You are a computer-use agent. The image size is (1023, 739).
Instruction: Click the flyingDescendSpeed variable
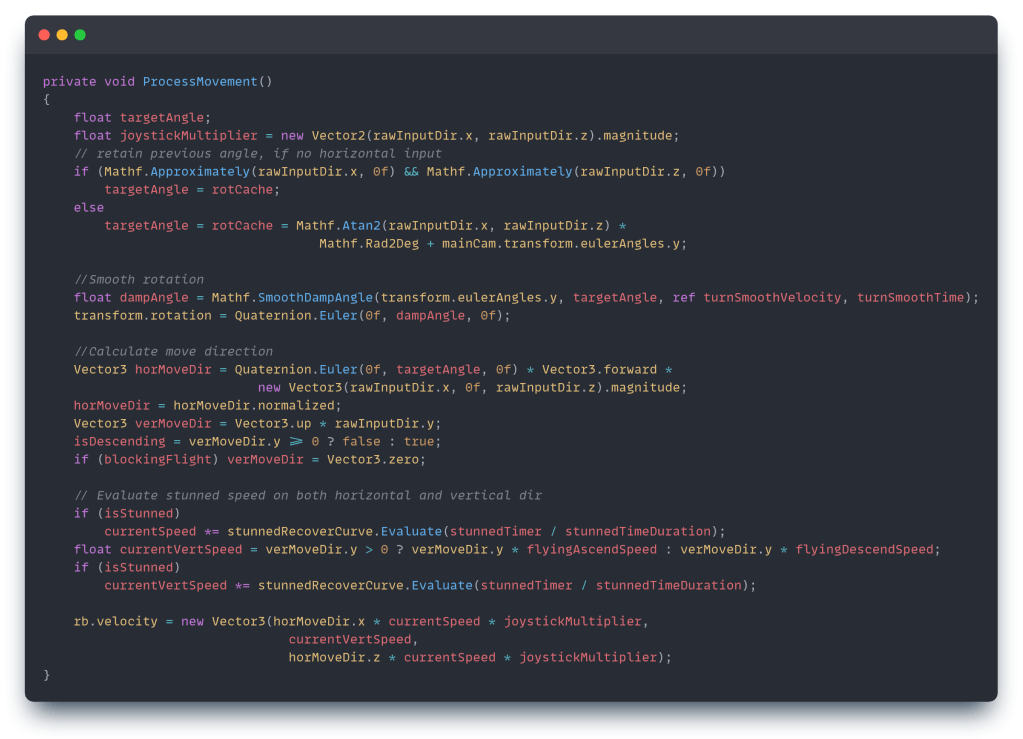coord(868,549)
